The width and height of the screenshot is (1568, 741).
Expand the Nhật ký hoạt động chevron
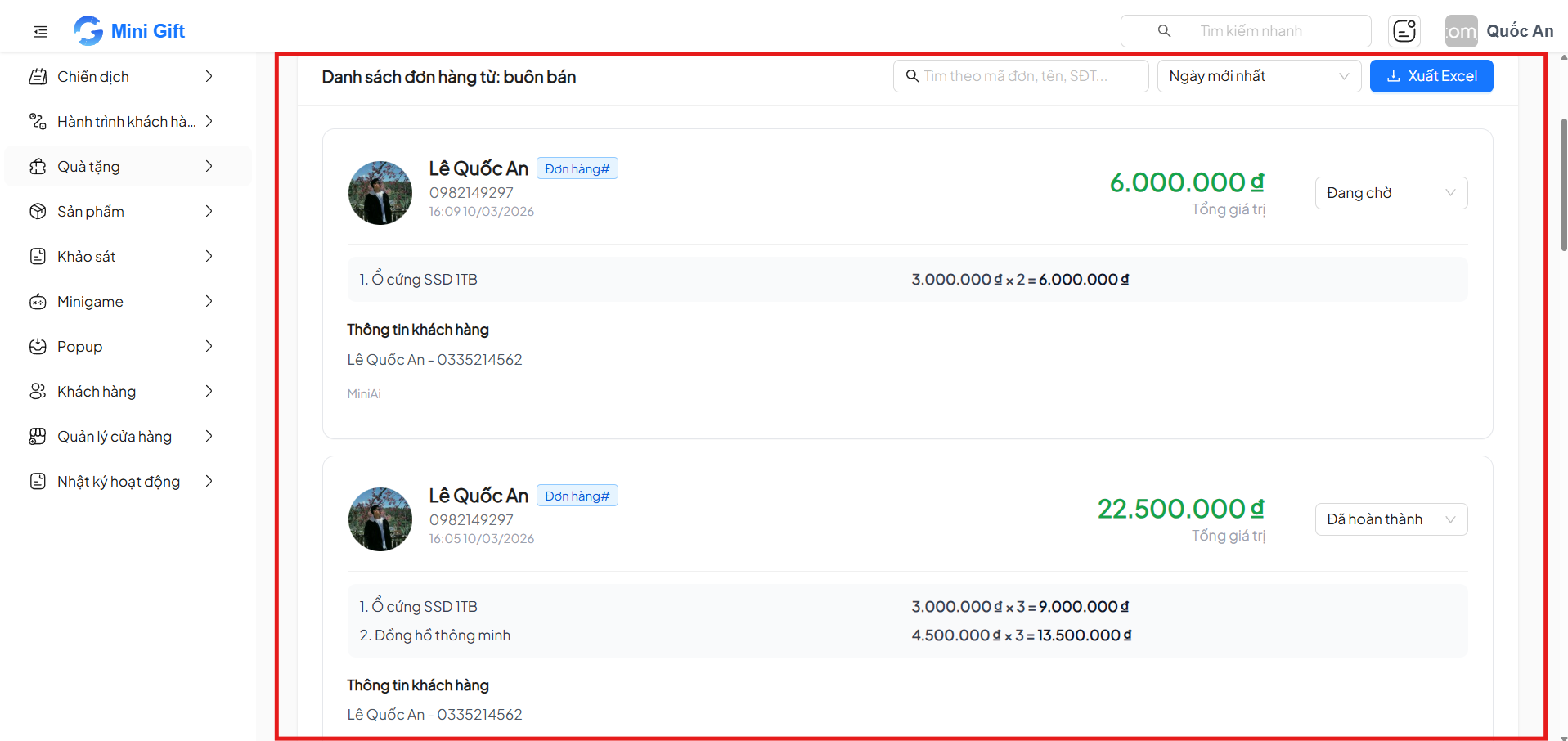[x=209, y=481]
